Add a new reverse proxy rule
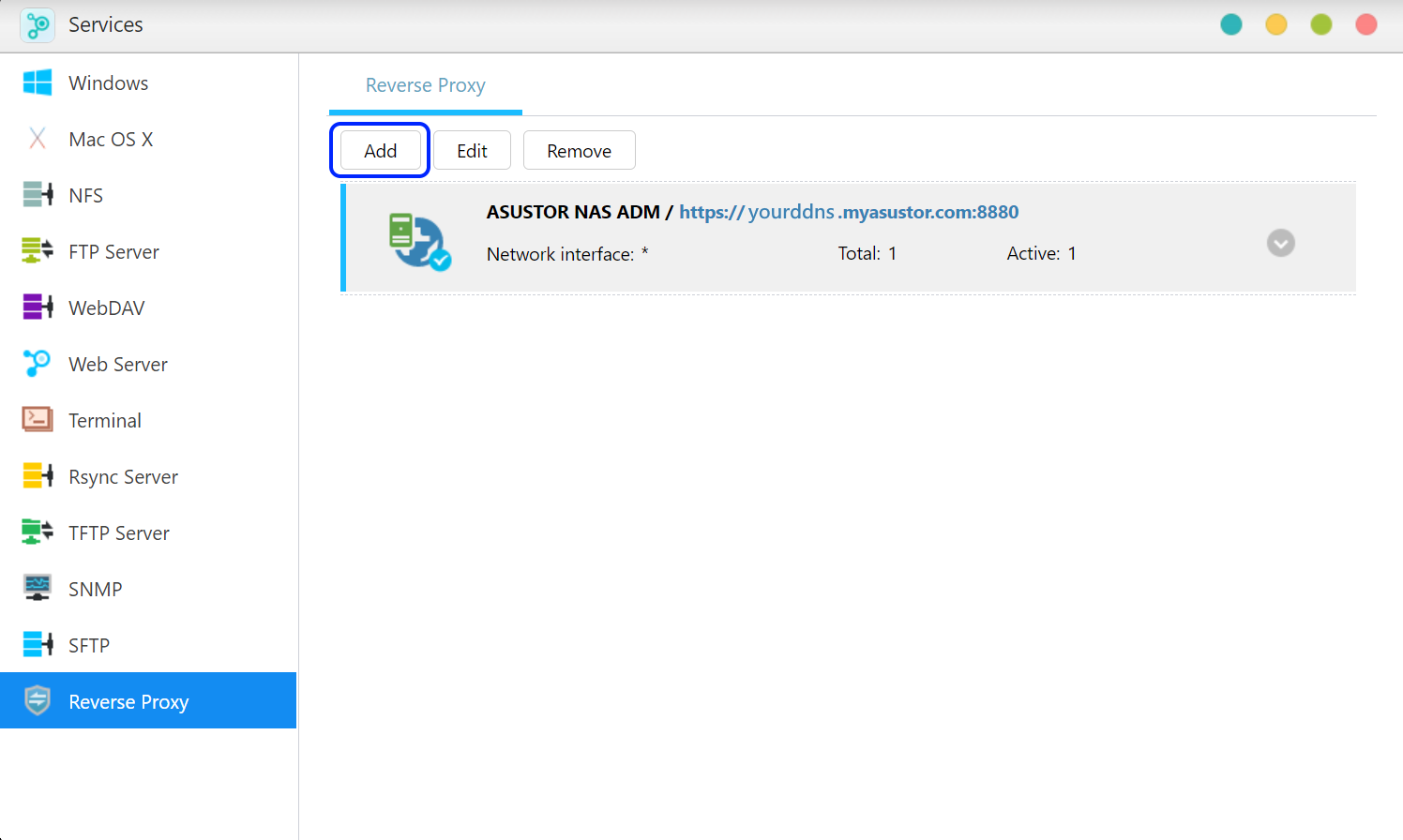 tap(380, 151)
